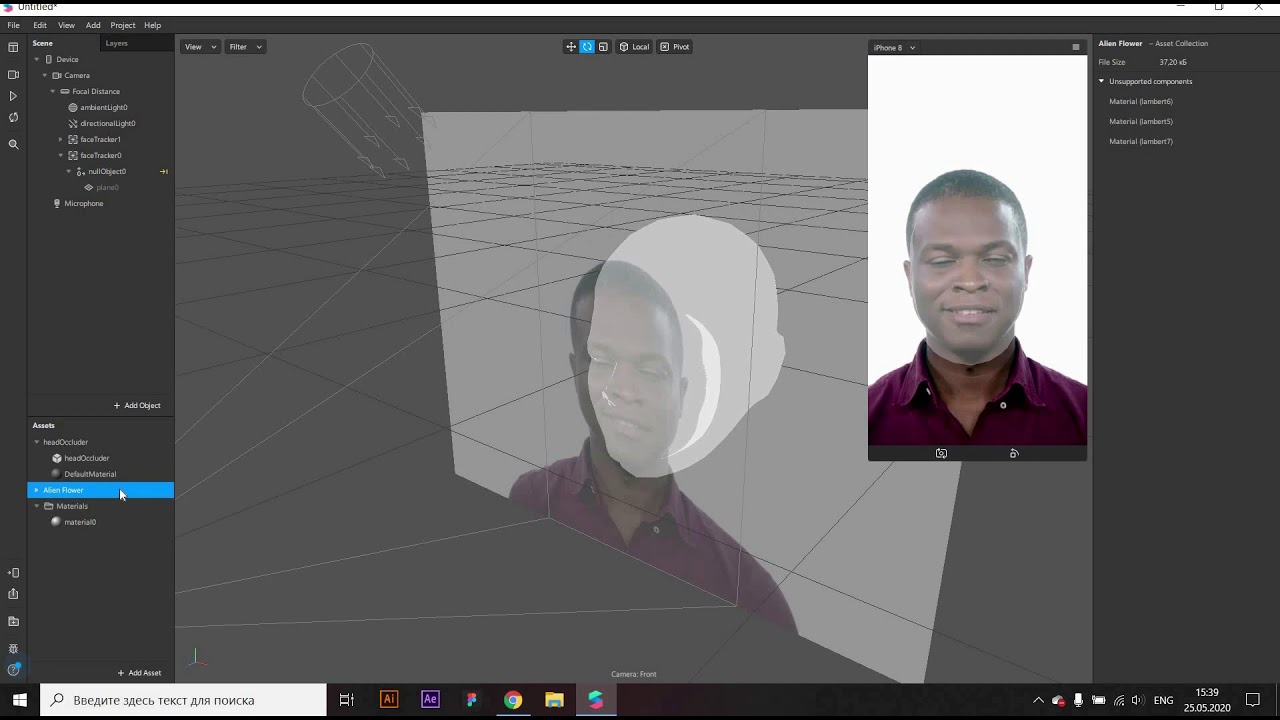This screenshot has height=720, width=1280.
Task: Open the search magnifier icon in left sidebar
Action: click(13, 144)
